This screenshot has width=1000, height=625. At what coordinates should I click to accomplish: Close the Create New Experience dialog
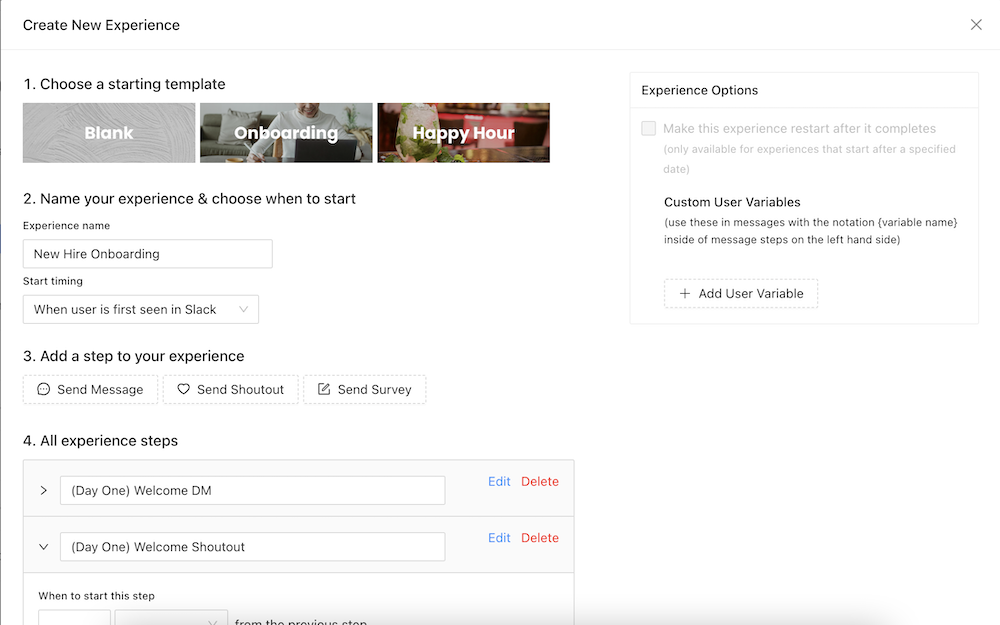(x=976, y=25)
